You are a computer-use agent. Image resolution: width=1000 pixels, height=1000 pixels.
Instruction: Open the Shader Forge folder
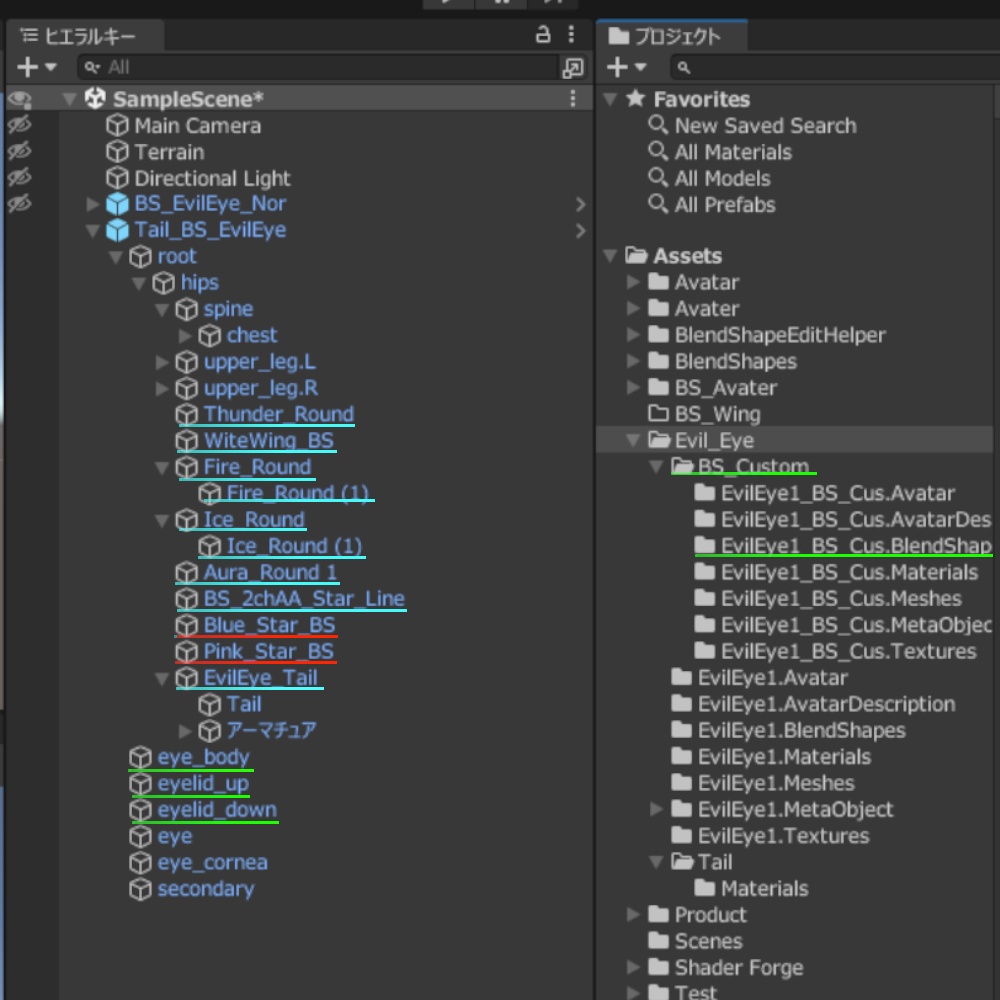(739, 967)
